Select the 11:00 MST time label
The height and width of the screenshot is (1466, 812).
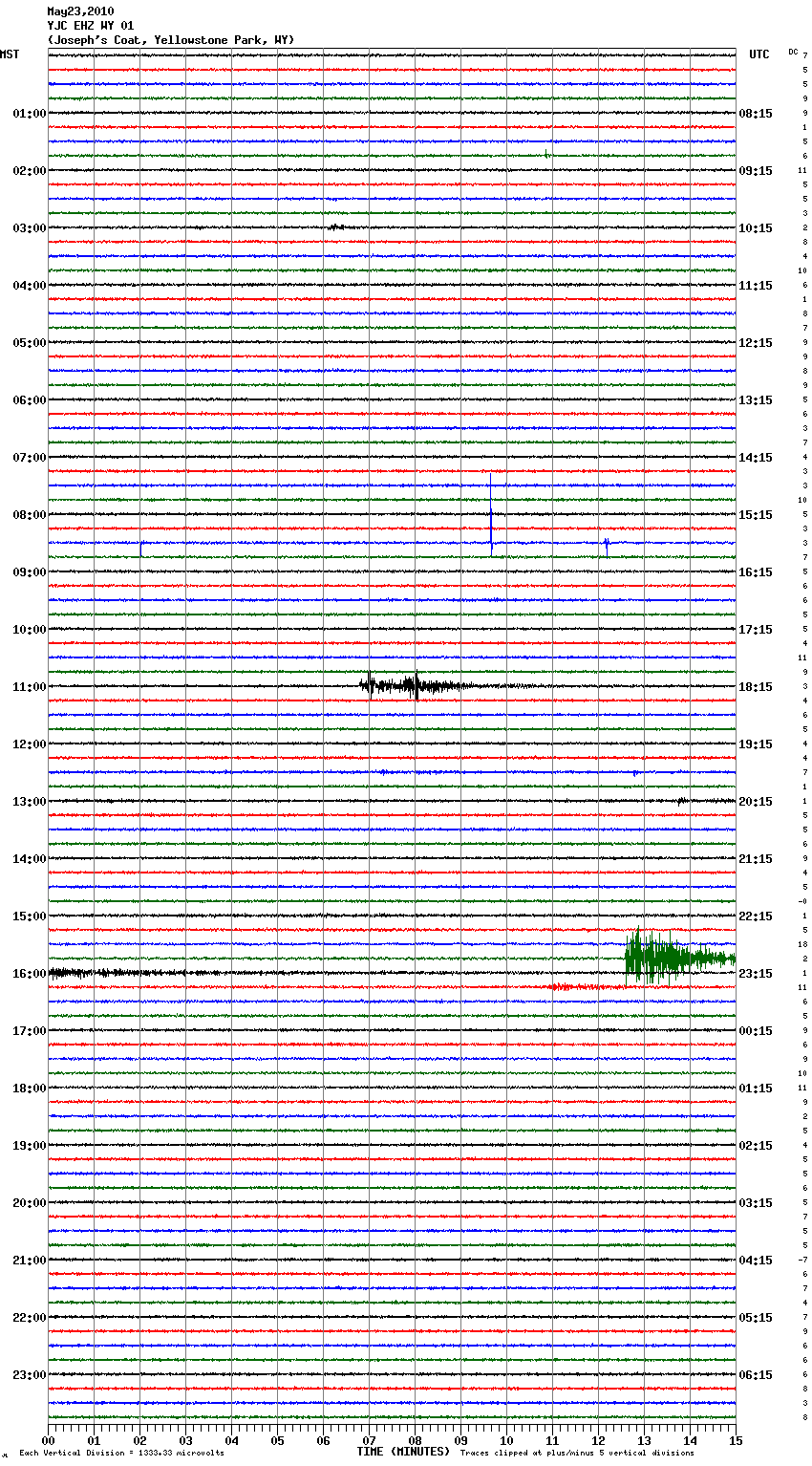[x=29, y=687]
